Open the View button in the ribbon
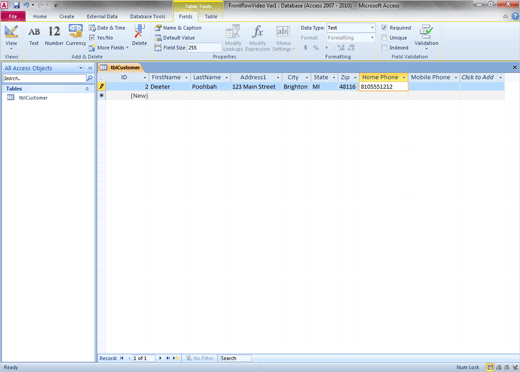 [11, 36]
